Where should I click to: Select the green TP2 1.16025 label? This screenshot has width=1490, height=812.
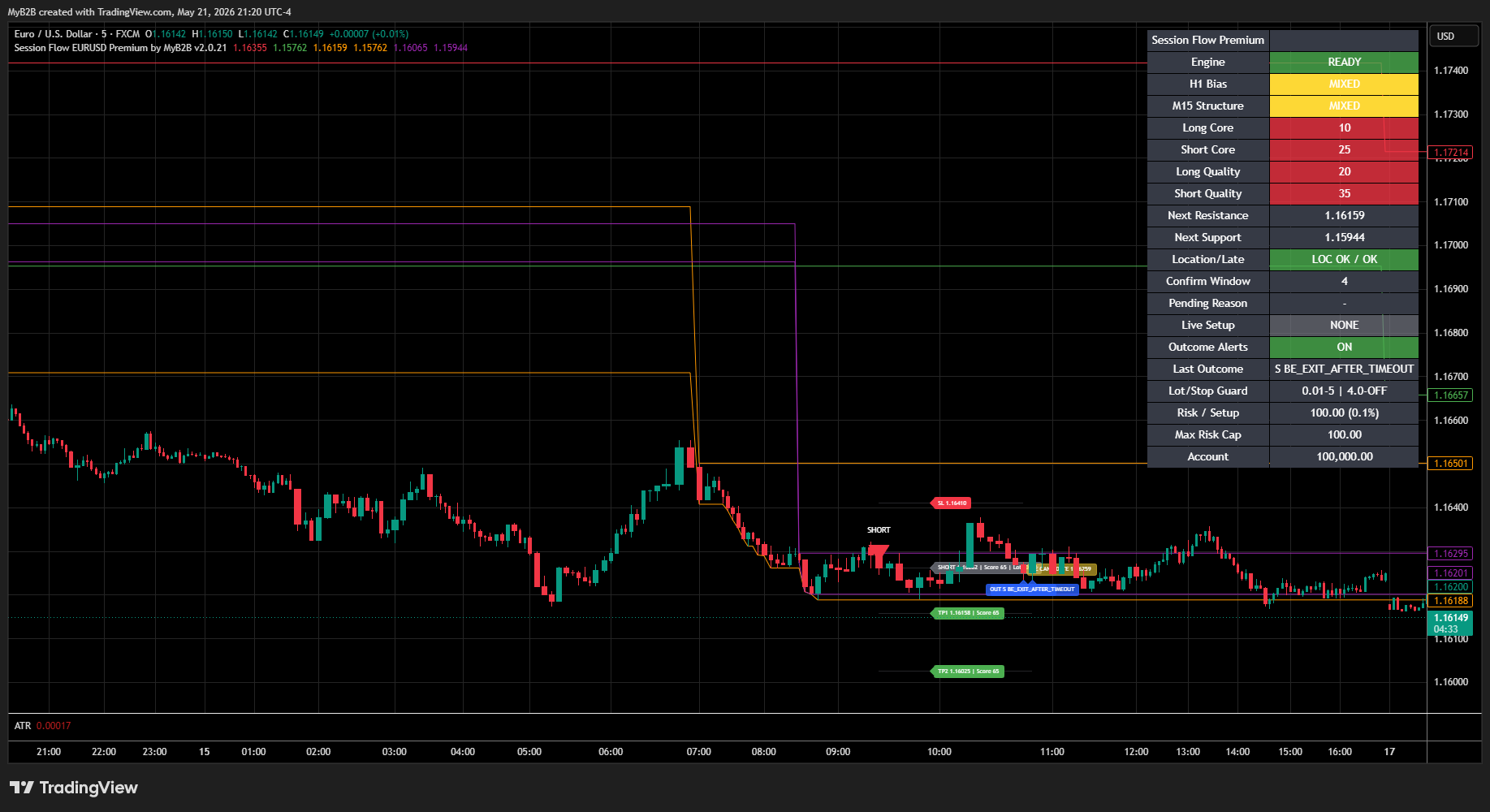point(967,672)
